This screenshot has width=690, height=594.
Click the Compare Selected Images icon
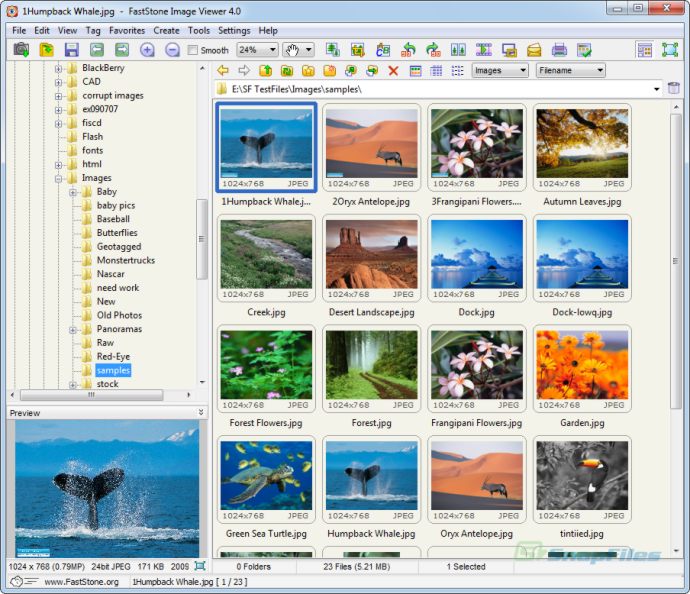(x=458, y=50)
